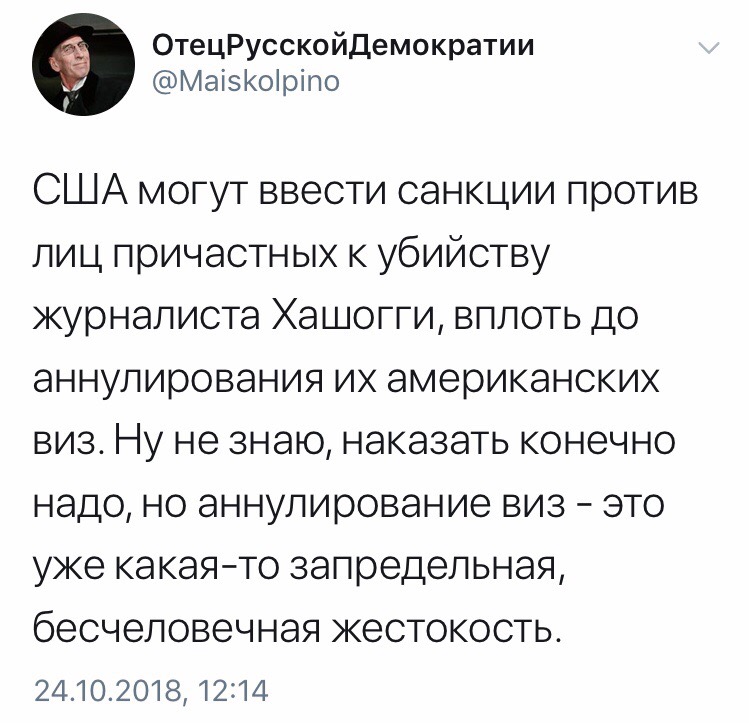Image resolution: width=749 pixels, height=723 pixels.
Task: Click the word бесчеловечная in last line
Action: pos(176,629)
